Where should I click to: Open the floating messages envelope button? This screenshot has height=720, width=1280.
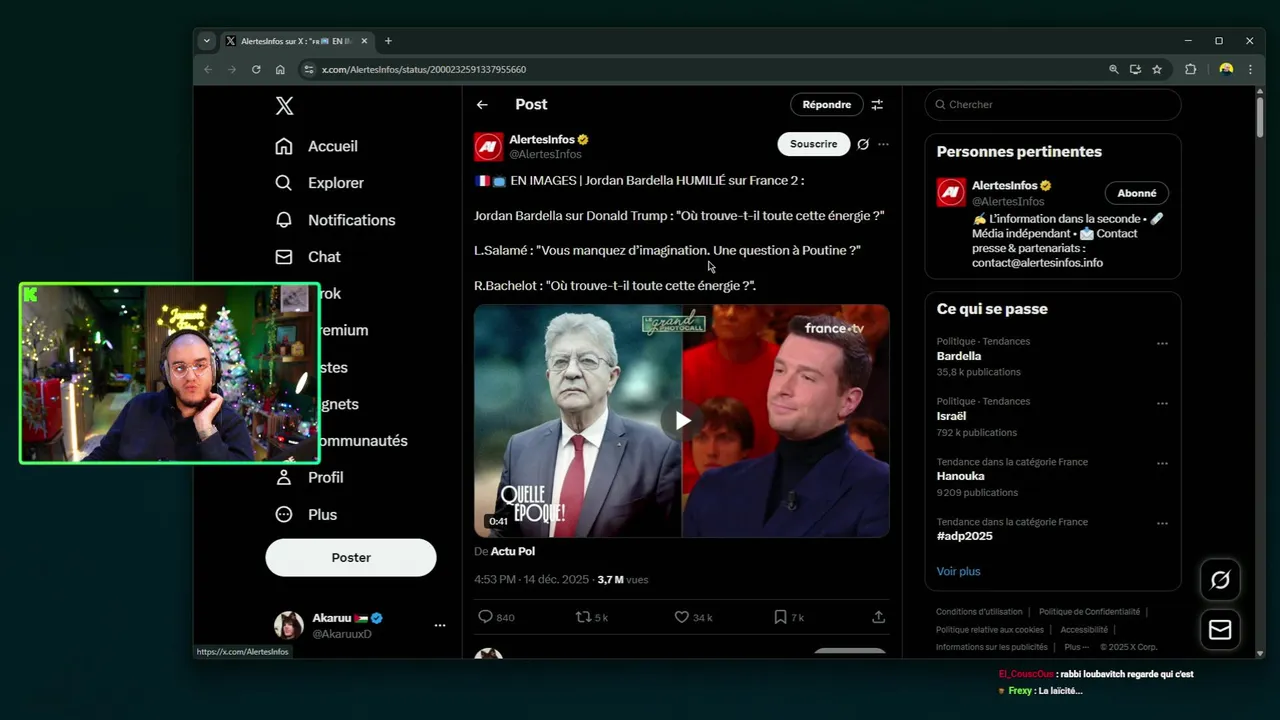[1220, 630]
